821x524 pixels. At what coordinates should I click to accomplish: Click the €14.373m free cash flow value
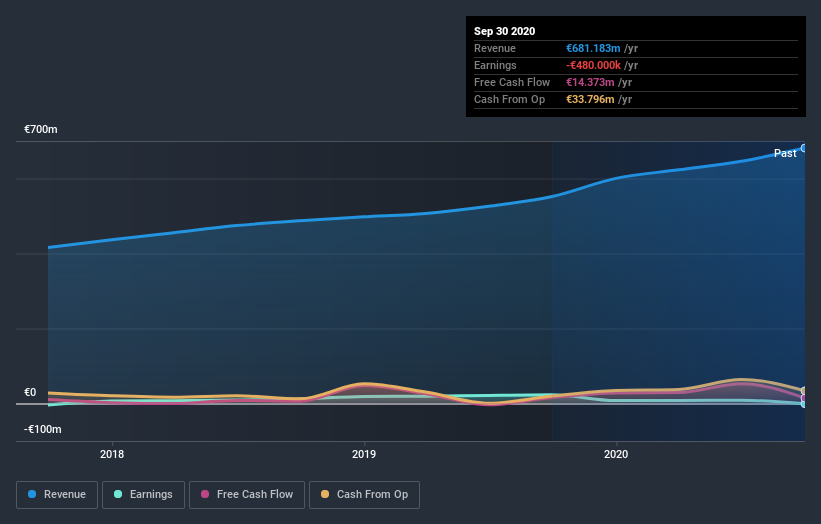click(590, 82)
